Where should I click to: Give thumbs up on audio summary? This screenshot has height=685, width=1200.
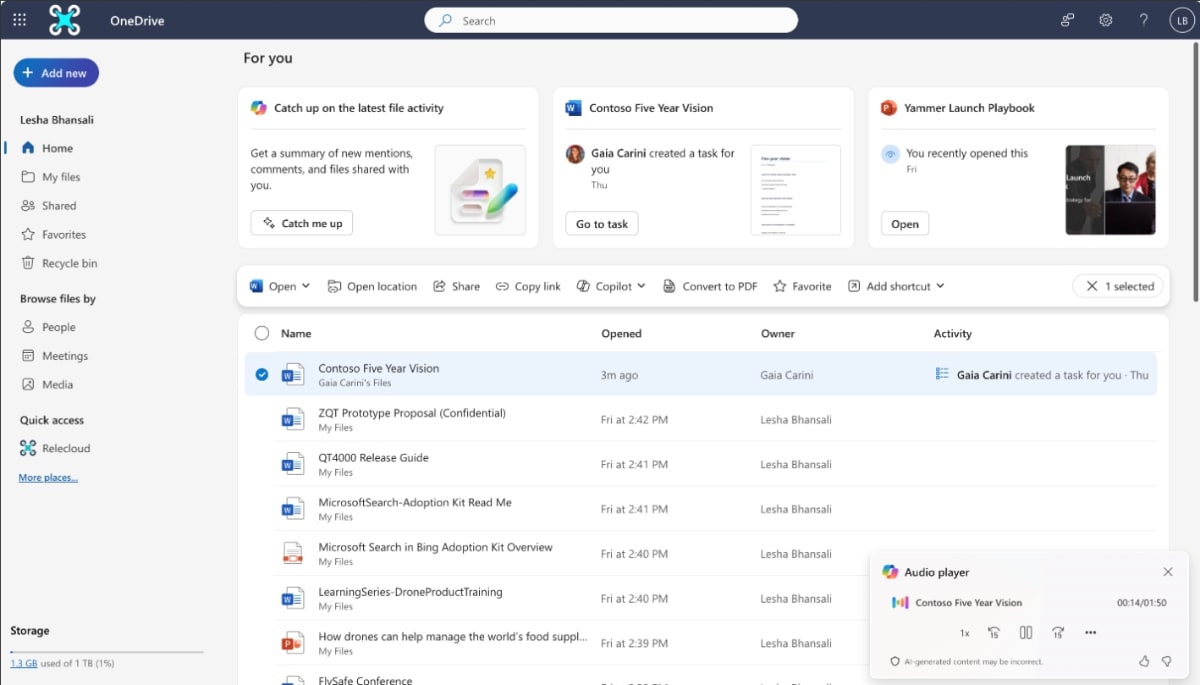pos(1144,661)
